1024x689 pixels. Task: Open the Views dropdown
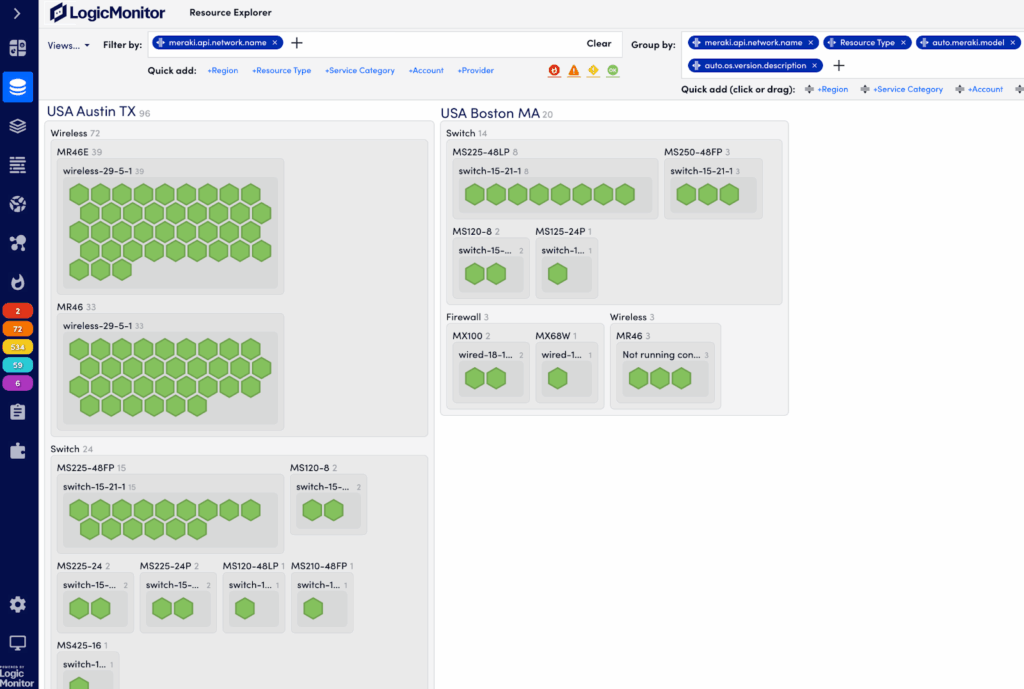pyautogui.click(x=69, y=45)
